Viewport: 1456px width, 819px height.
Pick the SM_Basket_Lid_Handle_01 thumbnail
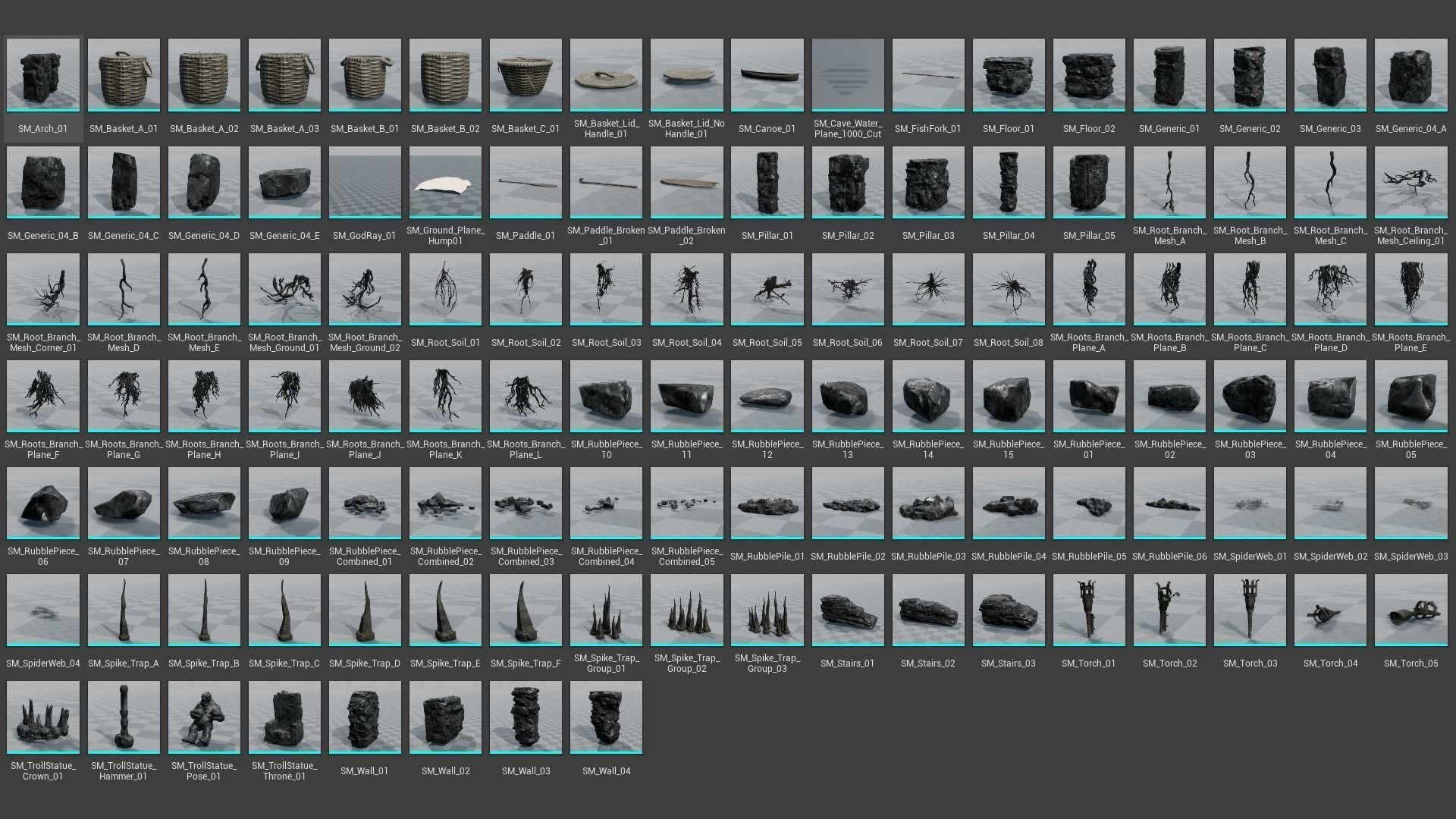coord(606,75)
